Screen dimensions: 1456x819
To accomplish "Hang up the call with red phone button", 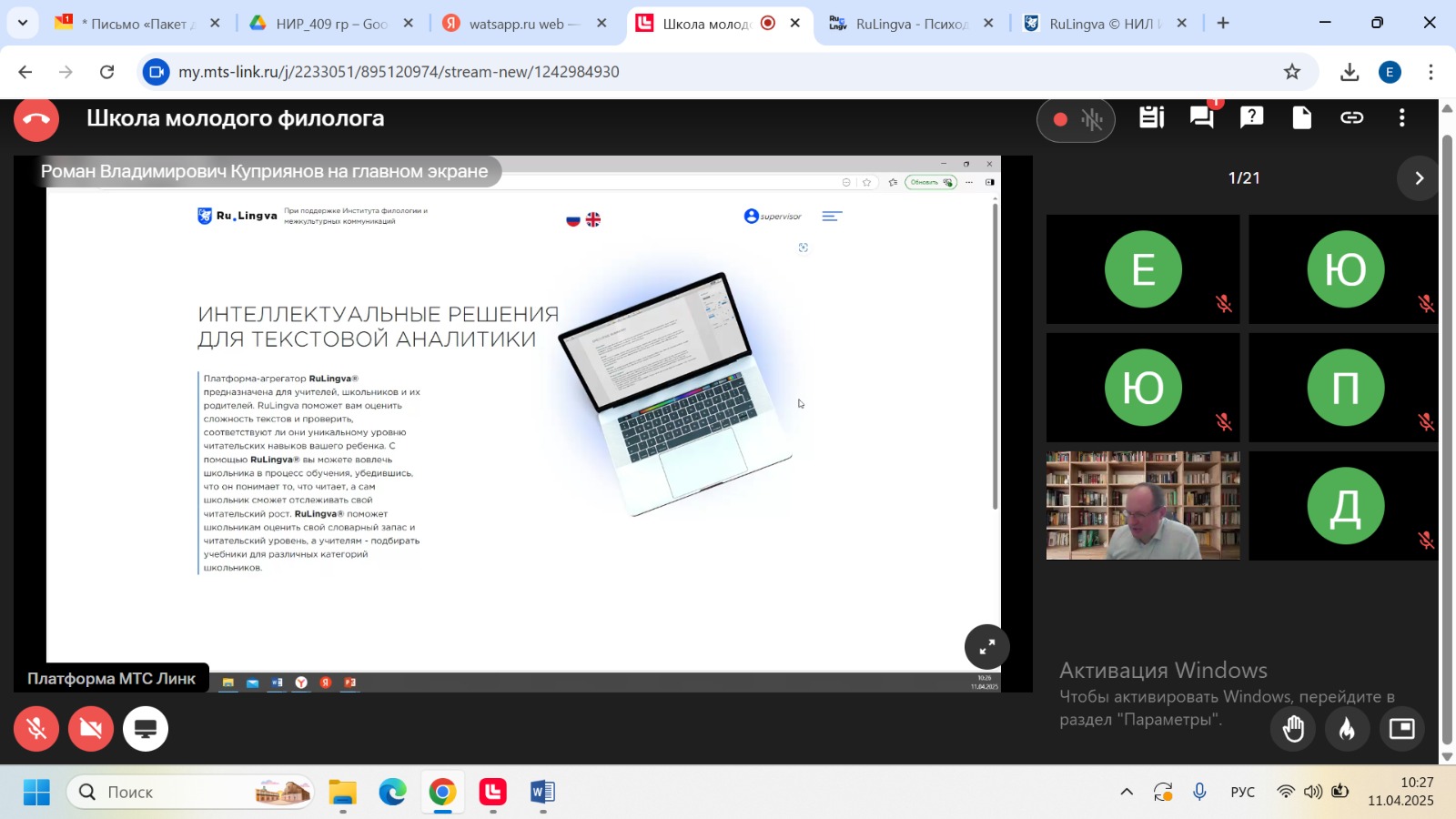I will coord(36,119).
